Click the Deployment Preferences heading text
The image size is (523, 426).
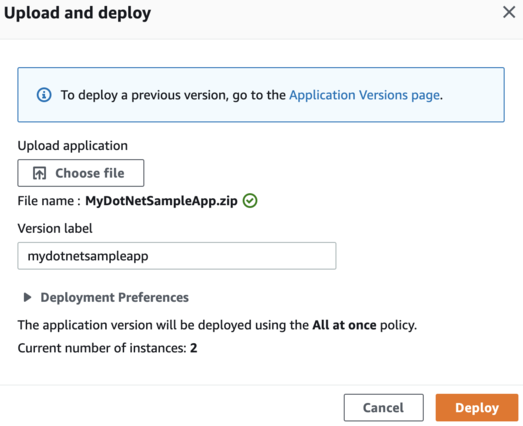(114, 297)
